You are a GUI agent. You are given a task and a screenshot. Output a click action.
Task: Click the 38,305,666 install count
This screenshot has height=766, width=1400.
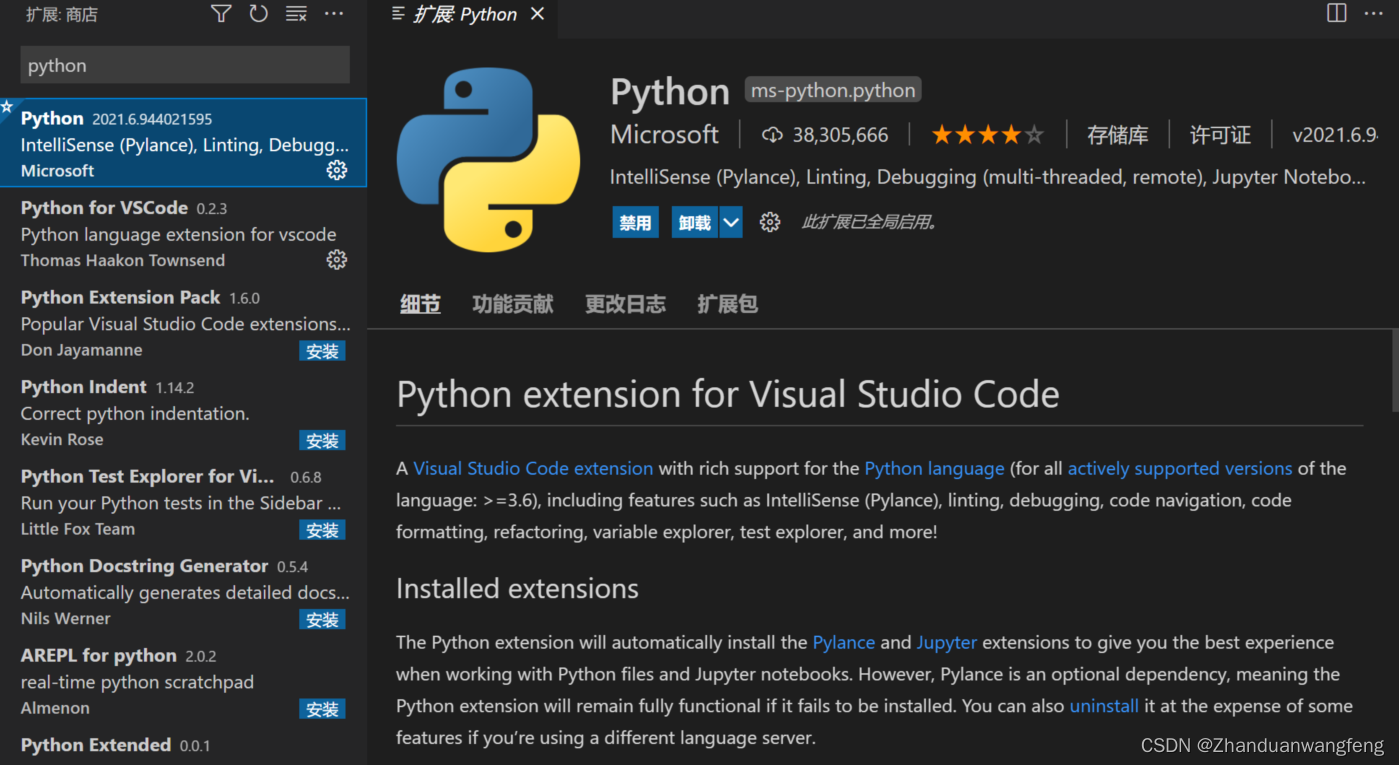tap(840, 135)
